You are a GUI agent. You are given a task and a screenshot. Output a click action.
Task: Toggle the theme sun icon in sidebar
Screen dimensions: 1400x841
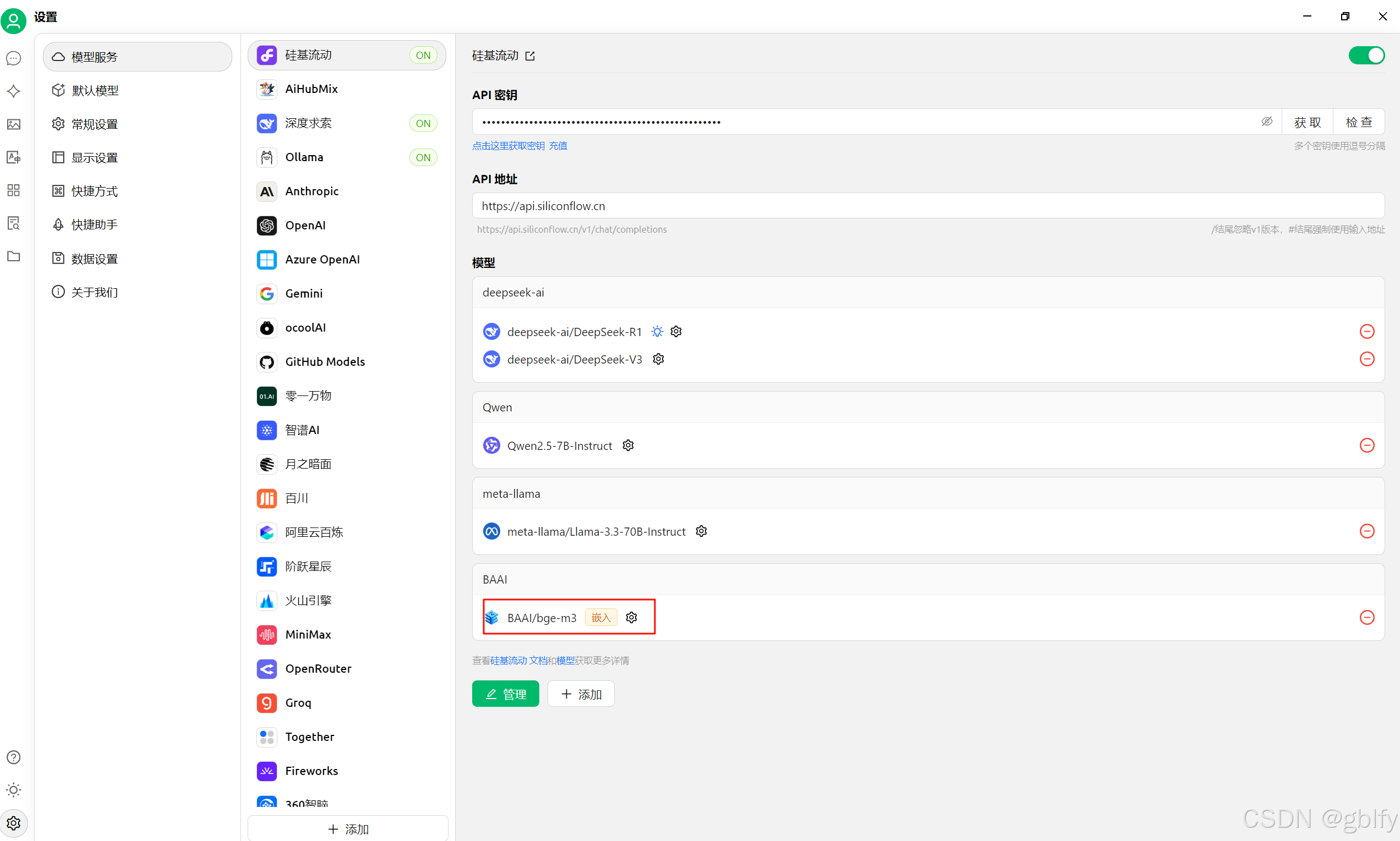point(14,789)
